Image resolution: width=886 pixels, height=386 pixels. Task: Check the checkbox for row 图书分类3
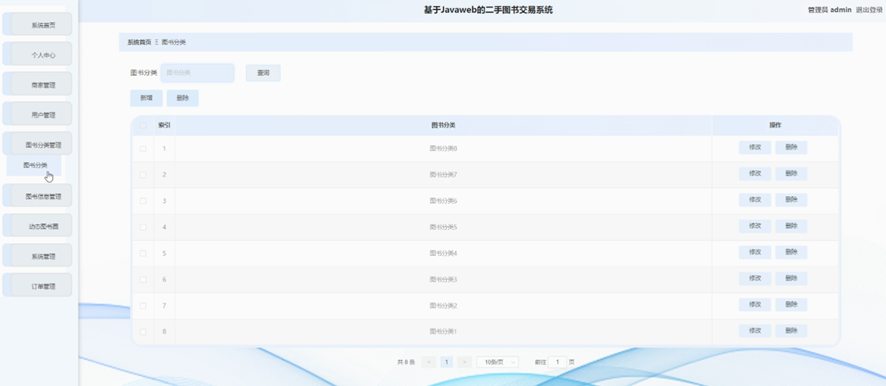click(143, 279)
